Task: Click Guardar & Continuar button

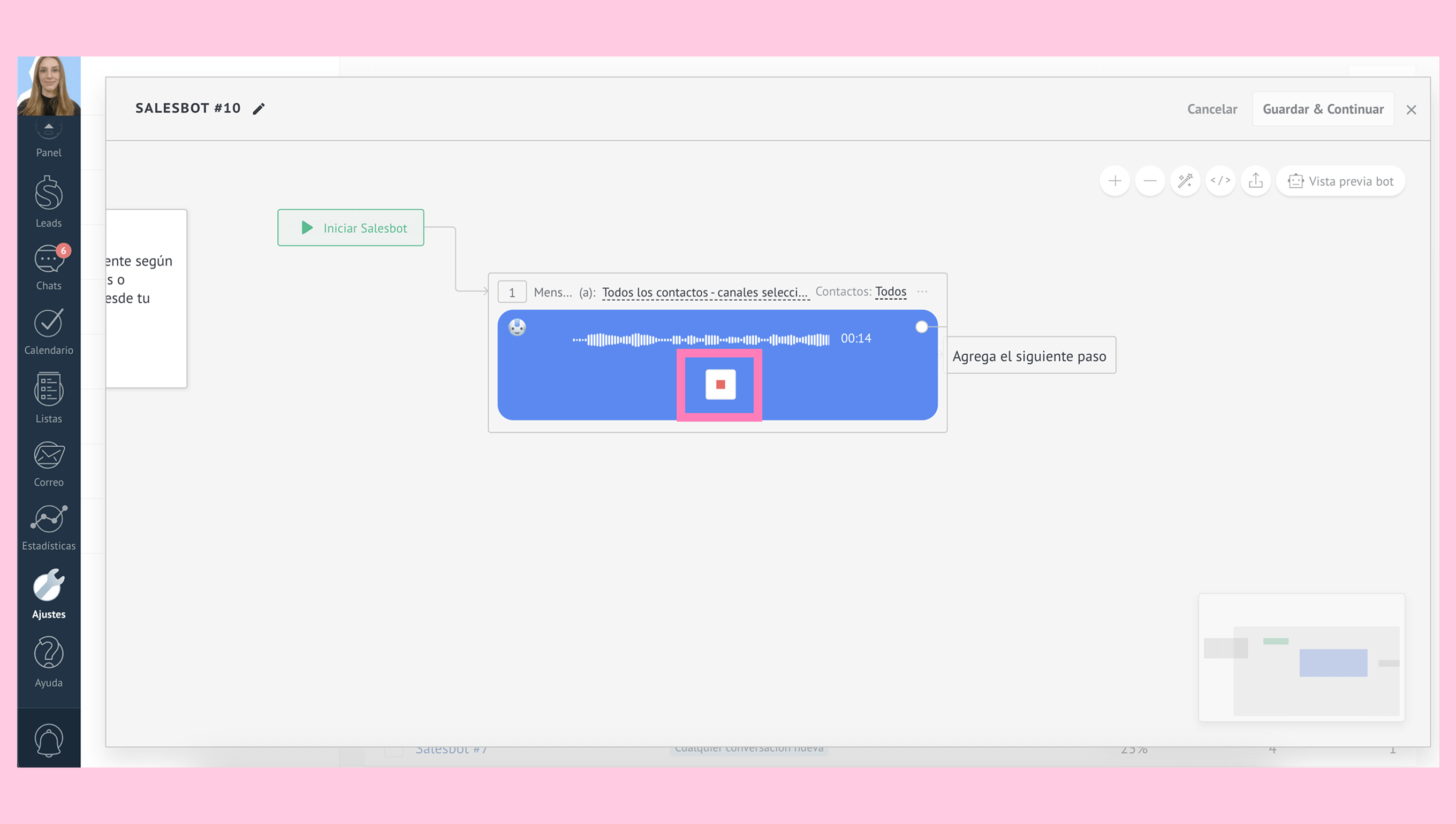Action: (1322, 109)
